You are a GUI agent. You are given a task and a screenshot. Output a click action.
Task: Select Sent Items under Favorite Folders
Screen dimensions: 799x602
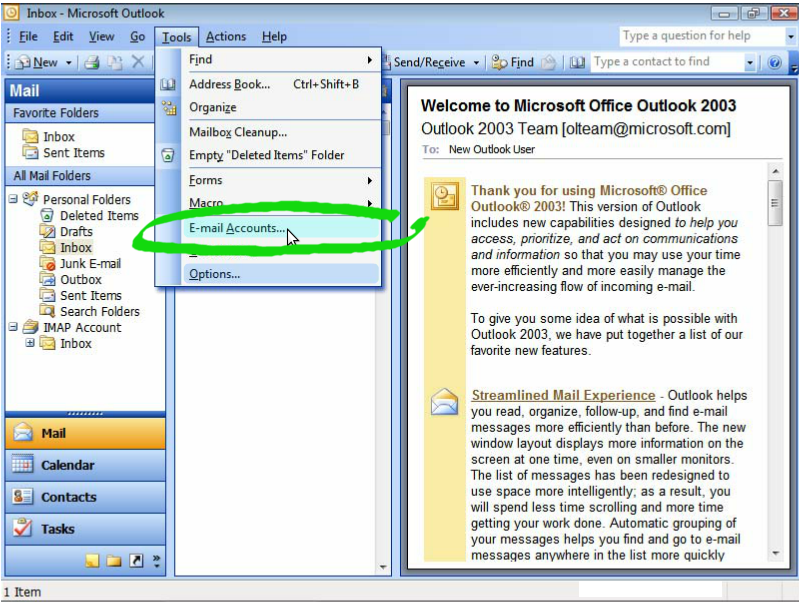73,153
